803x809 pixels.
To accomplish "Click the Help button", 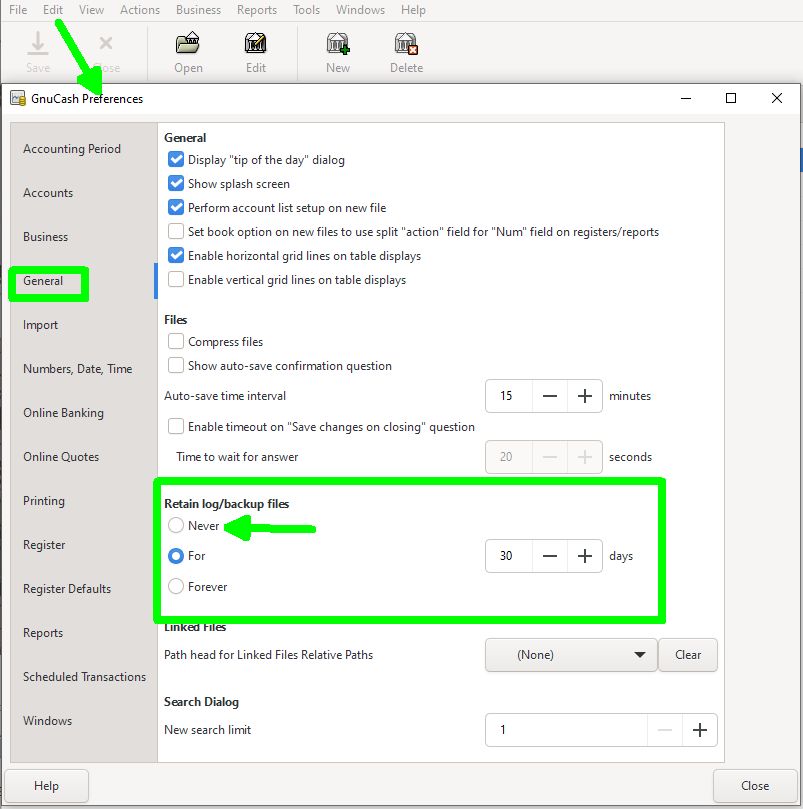I will (46, 786).
